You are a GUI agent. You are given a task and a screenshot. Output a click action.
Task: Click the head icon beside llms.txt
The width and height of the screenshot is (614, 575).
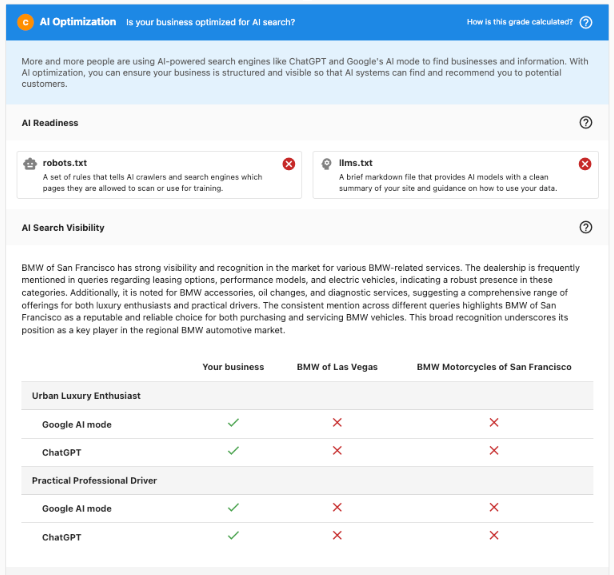[x=325, y=164]
